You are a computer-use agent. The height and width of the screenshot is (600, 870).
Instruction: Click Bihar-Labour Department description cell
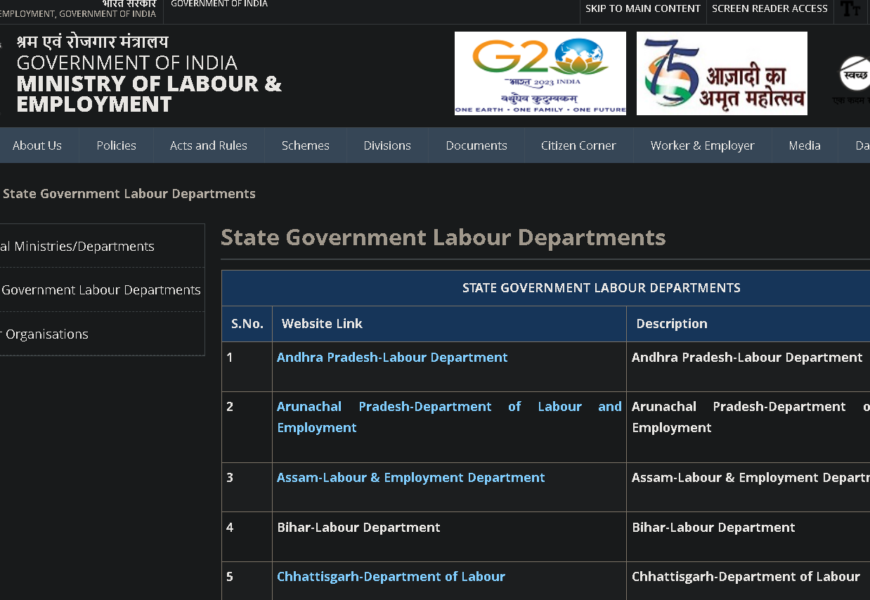tap(748, 536)
